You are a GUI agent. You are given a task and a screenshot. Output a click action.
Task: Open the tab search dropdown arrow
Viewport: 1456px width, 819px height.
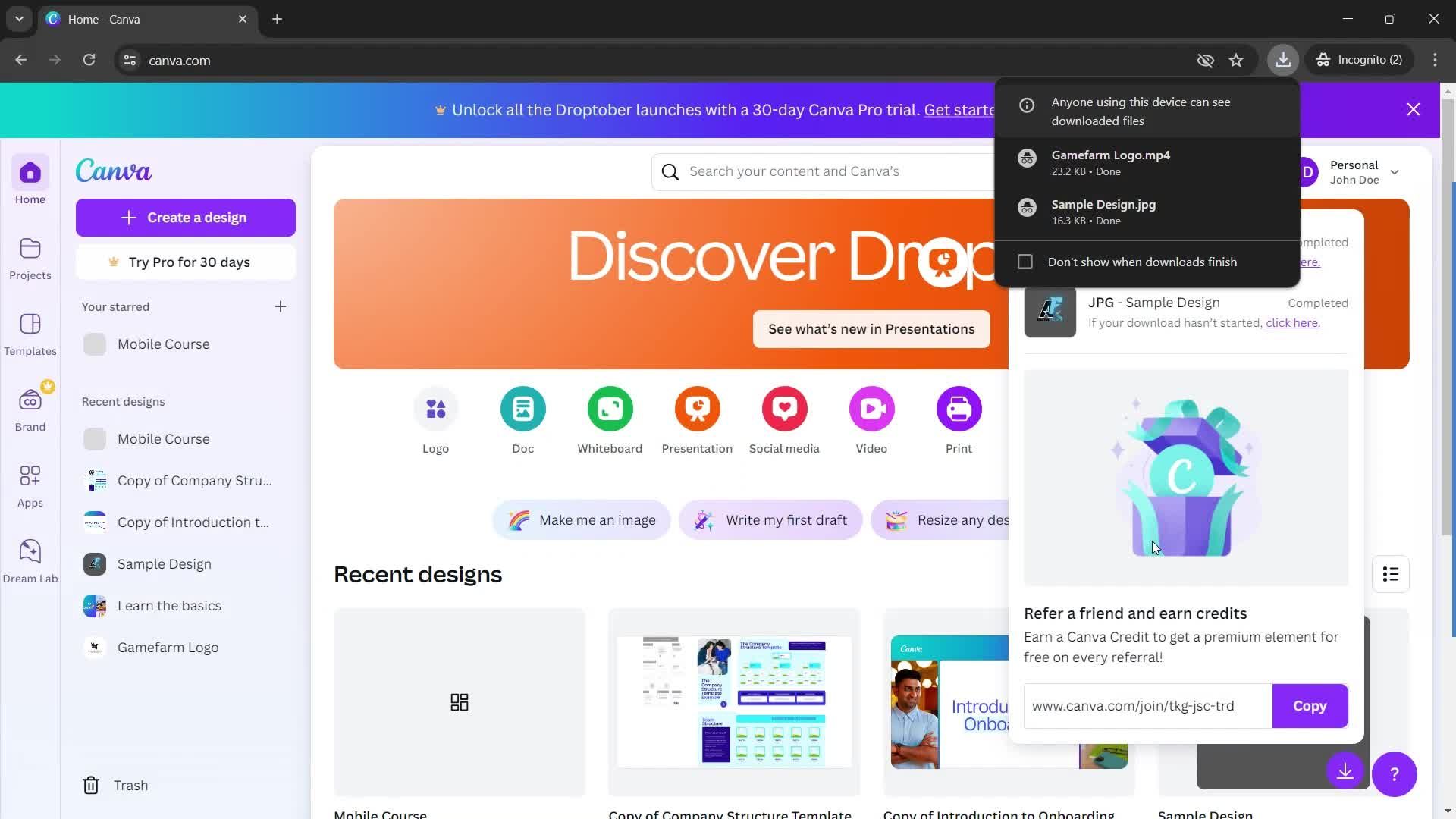[19, 19]
